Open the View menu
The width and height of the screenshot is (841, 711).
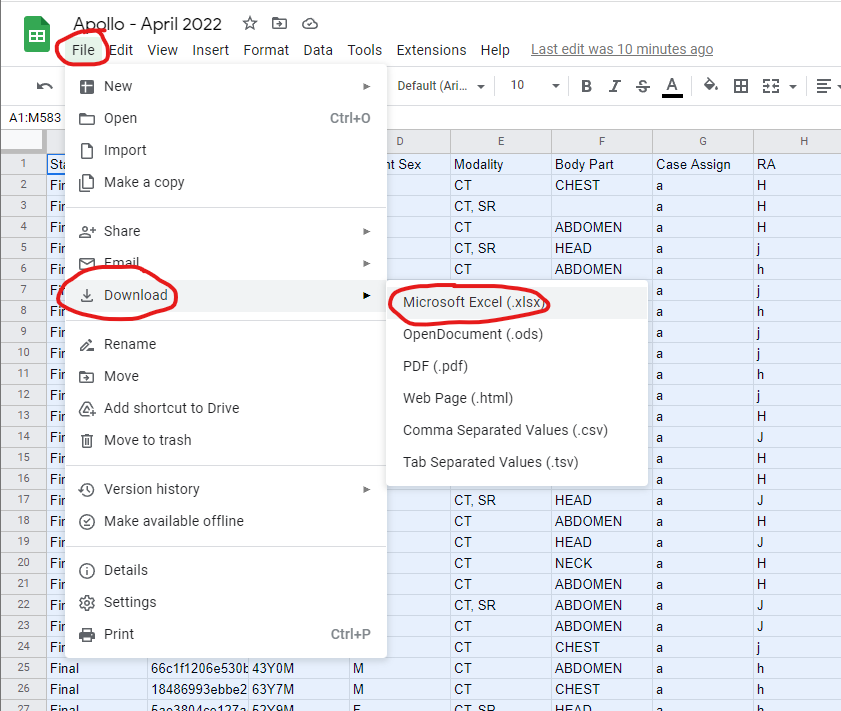[163, 50]
